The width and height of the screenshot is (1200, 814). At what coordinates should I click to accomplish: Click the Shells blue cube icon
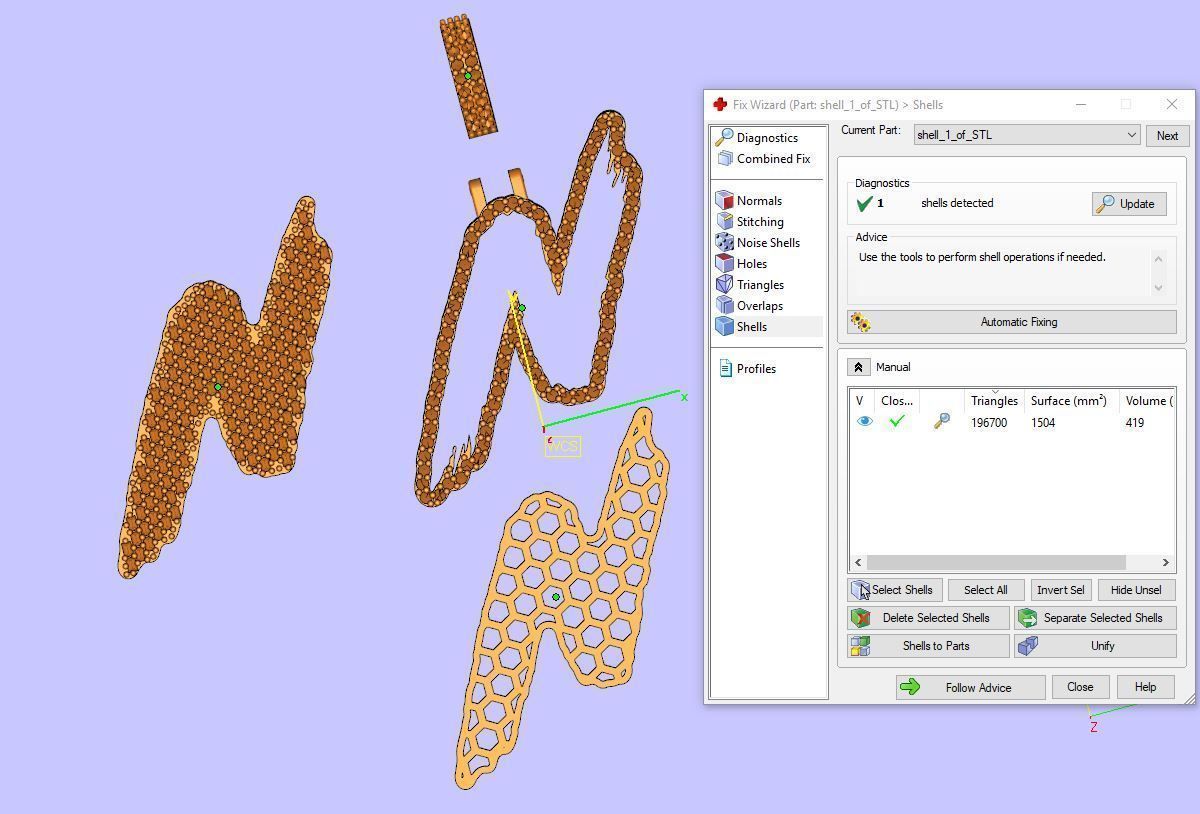725,327
